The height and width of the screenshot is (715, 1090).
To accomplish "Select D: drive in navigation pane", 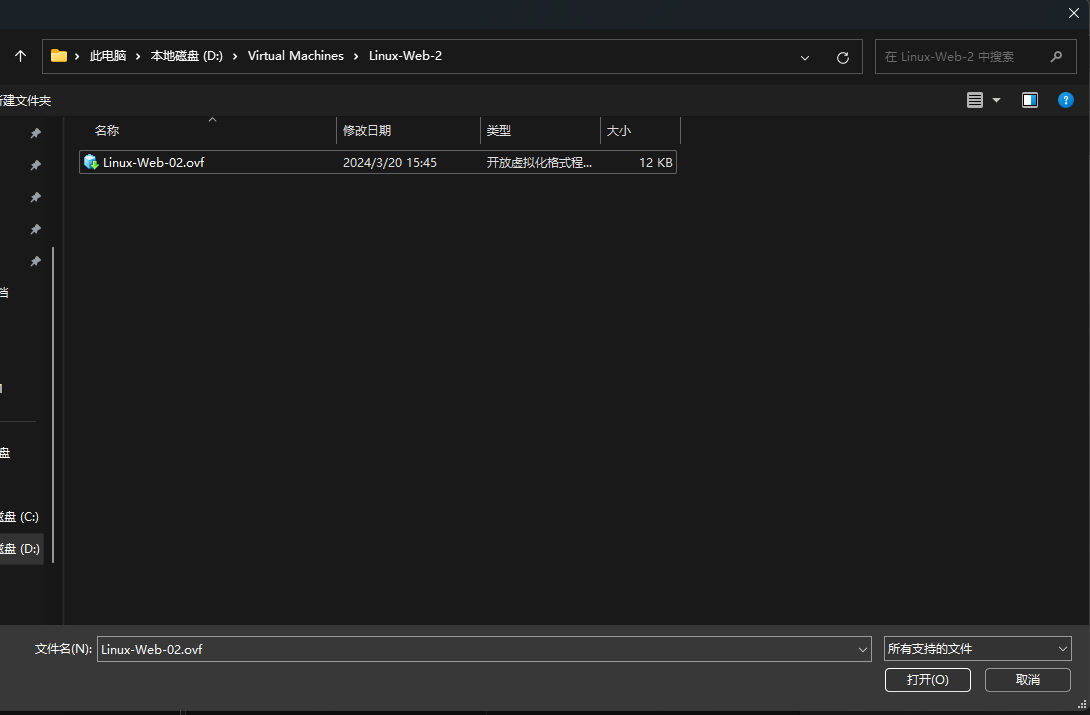I will tap(20, 549).
